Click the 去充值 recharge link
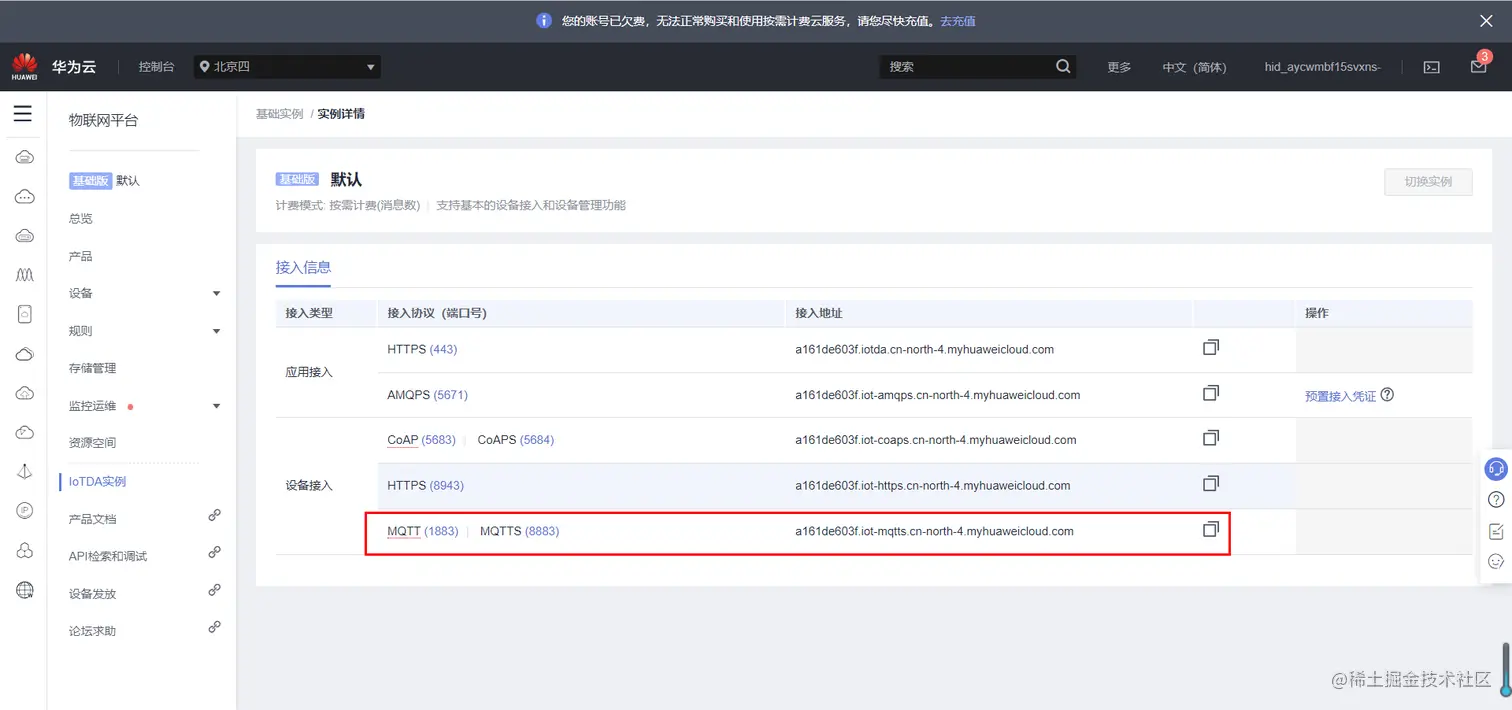This screenshot has height=710, width=1512. (x=958, y=21)
